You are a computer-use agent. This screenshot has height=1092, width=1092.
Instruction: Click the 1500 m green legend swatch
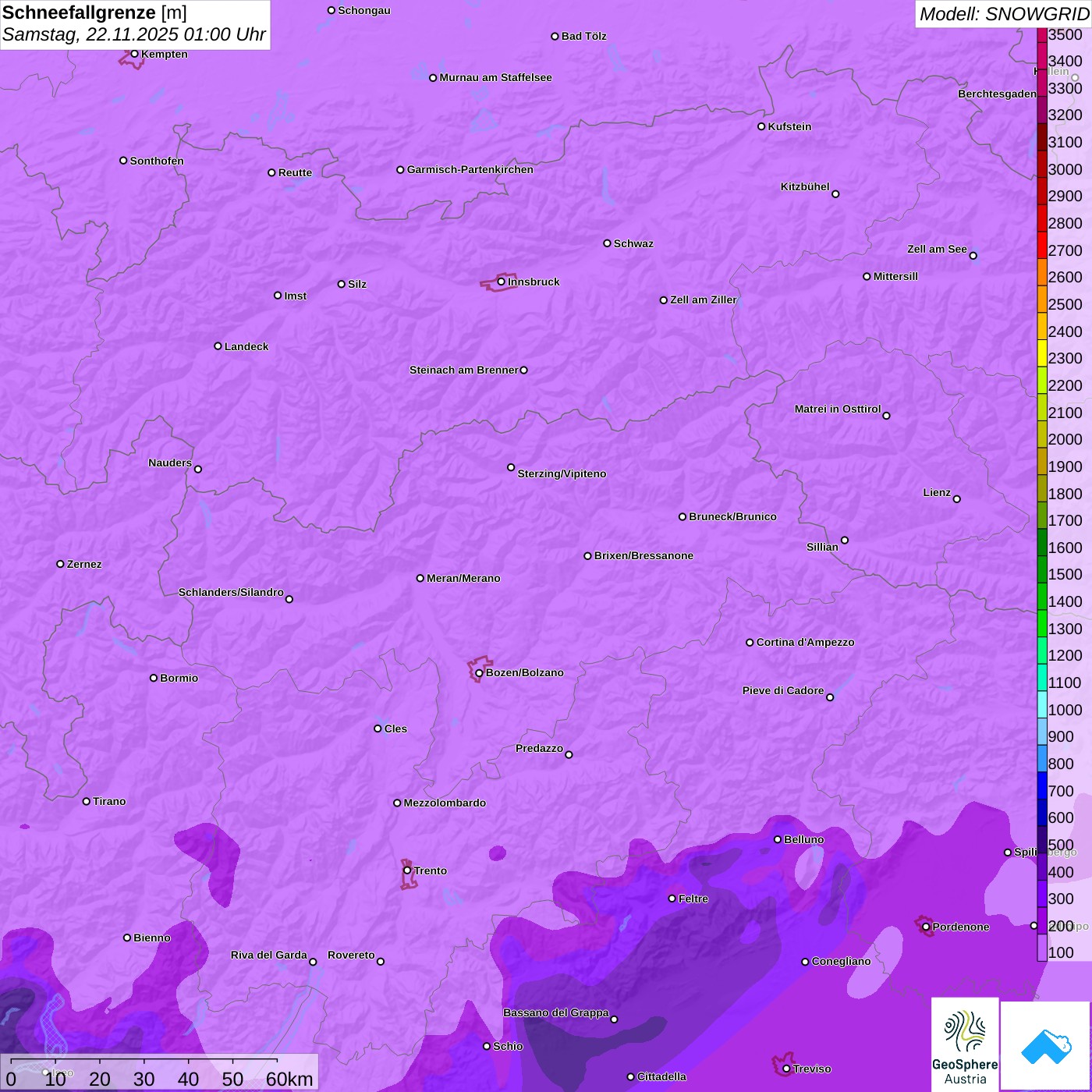pyautogui.click(x=1042, y=569)
